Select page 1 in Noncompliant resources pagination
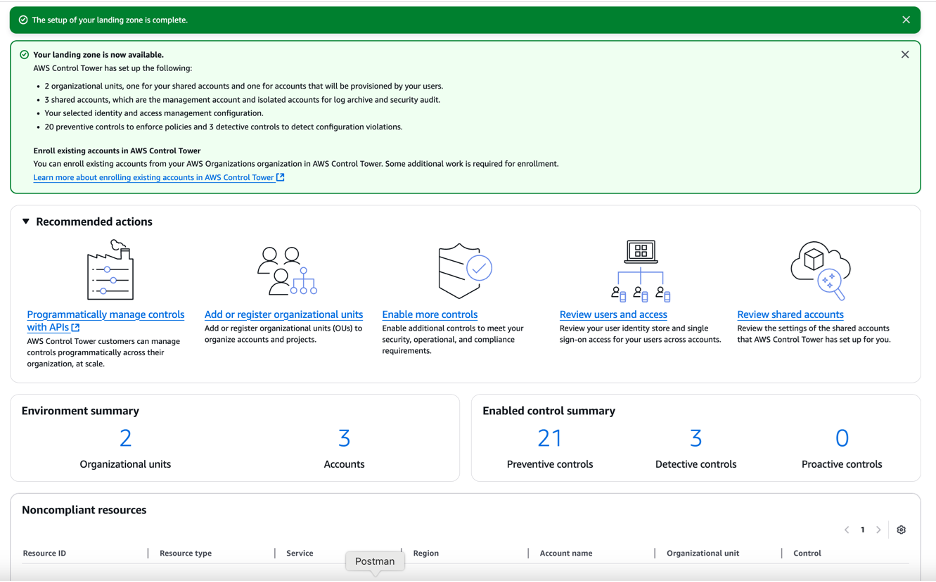 point(863,529)
